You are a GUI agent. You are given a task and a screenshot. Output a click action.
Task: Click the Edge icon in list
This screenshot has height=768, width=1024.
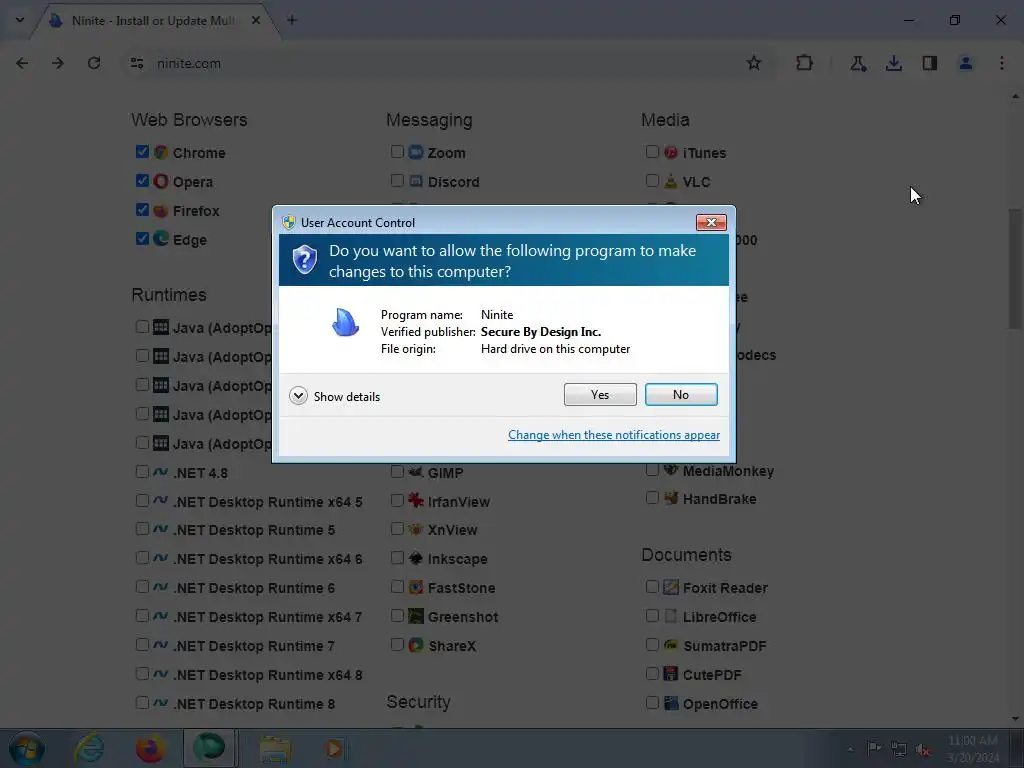pyautogui.click(x=161, y=239)
